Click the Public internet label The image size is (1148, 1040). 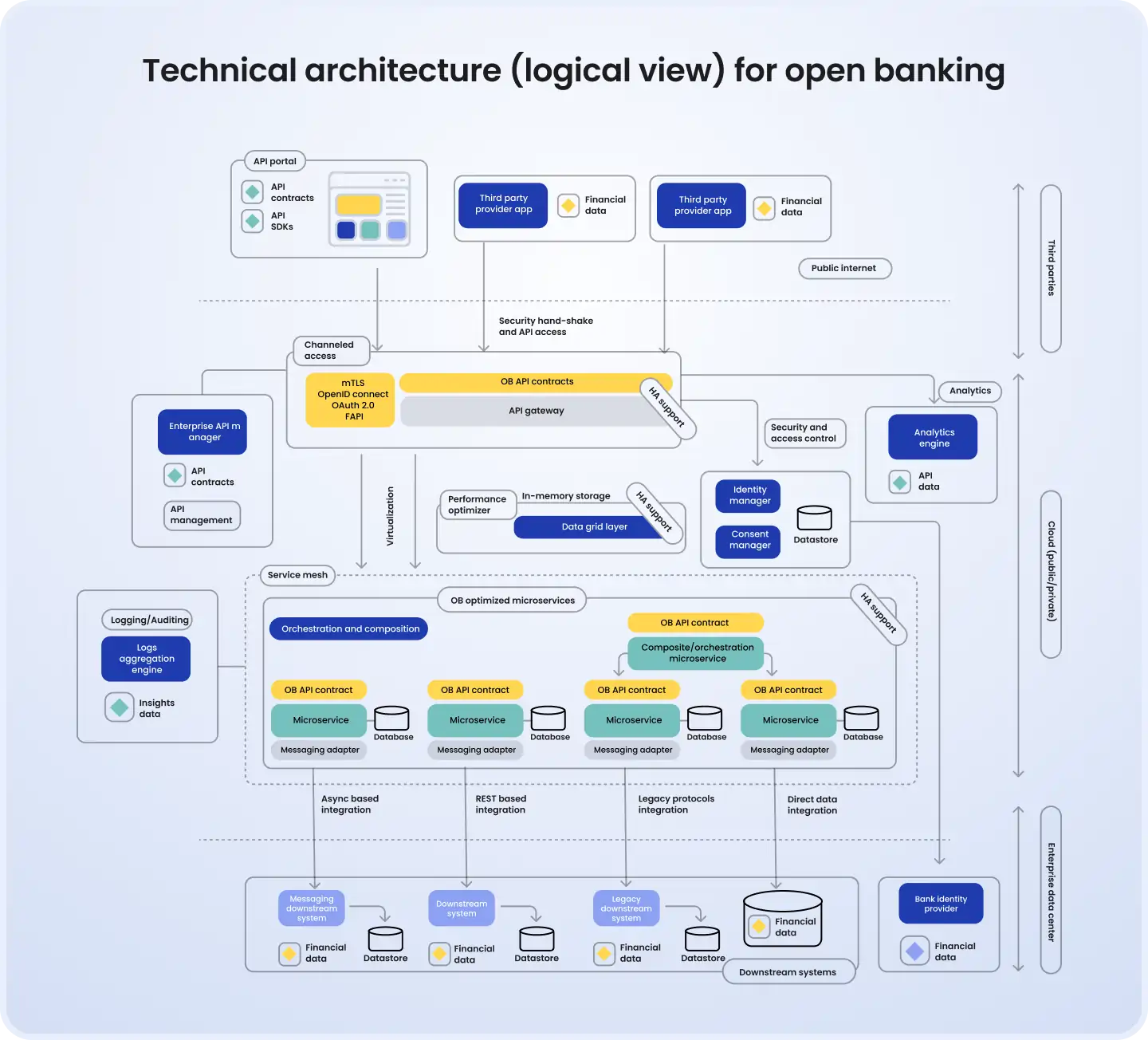click(x=845, y=268)
